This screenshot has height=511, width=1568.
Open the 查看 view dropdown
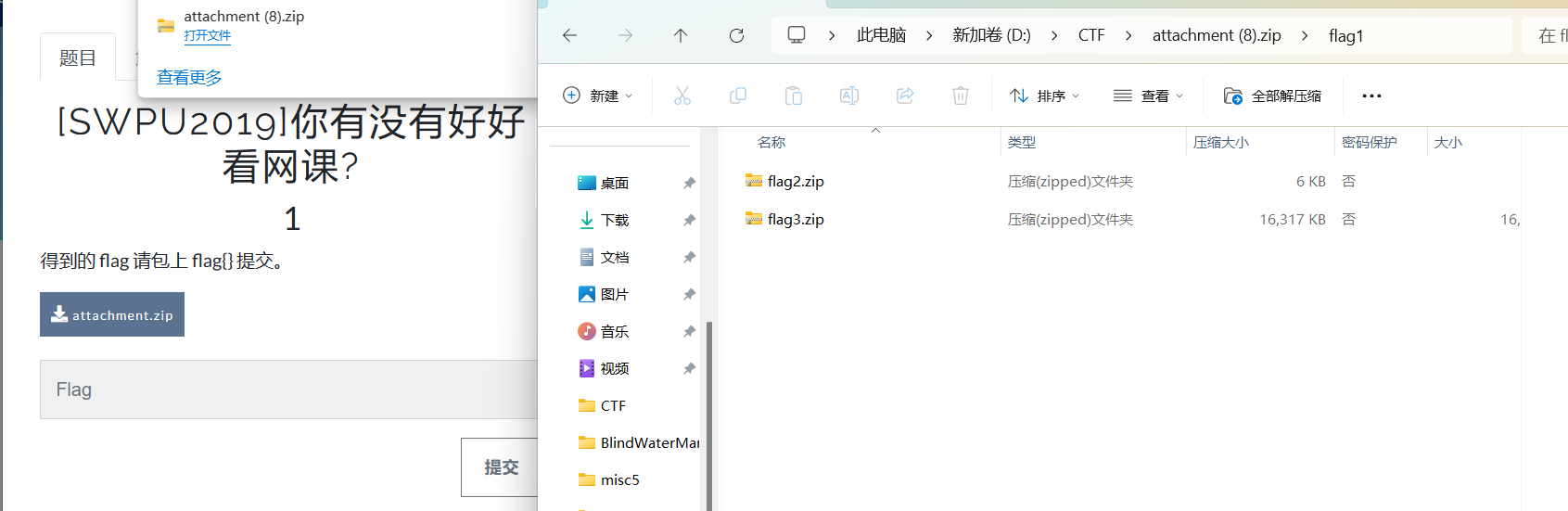click(1149, 96)
